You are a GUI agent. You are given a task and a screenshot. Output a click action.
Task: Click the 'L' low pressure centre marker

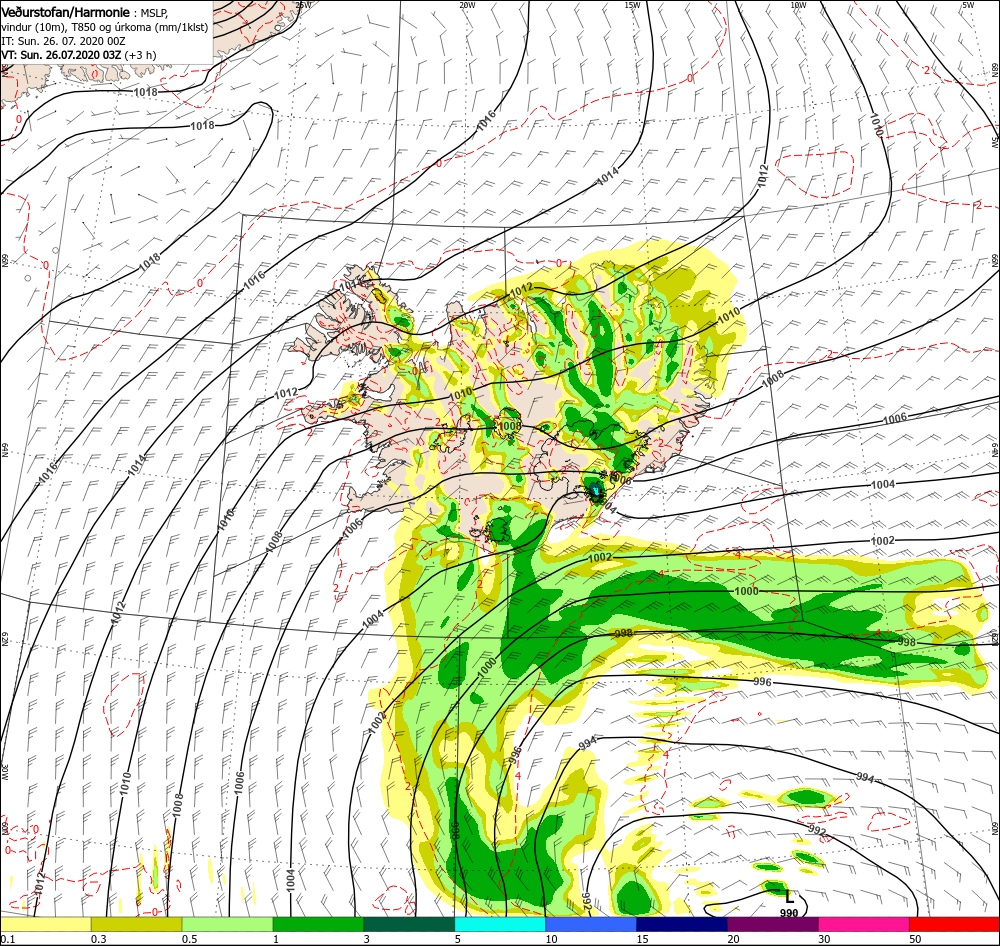[x=790, y=896]
